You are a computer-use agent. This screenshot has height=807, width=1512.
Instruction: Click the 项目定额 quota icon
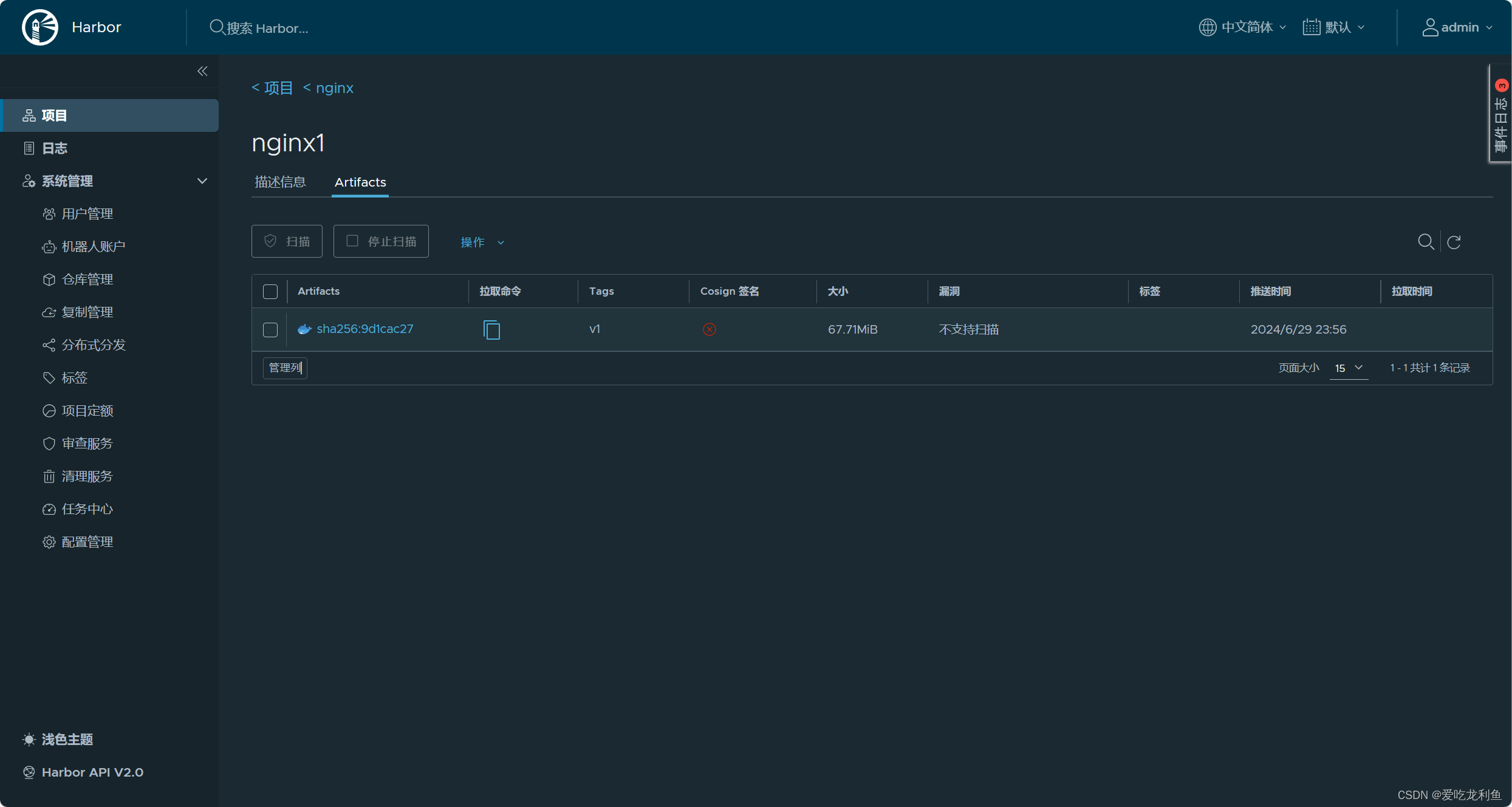coord(49,411)
